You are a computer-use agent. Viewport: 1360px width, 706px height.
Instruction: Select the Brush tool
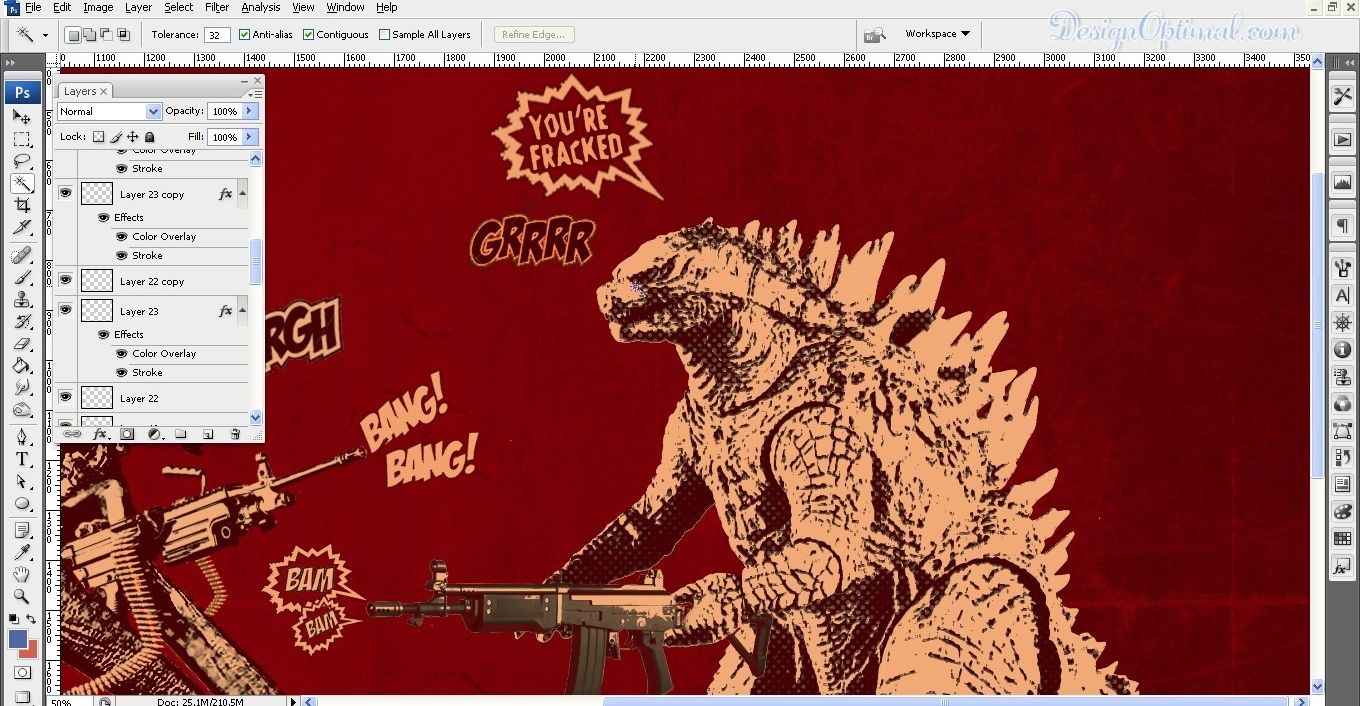(x=22, y=278)
